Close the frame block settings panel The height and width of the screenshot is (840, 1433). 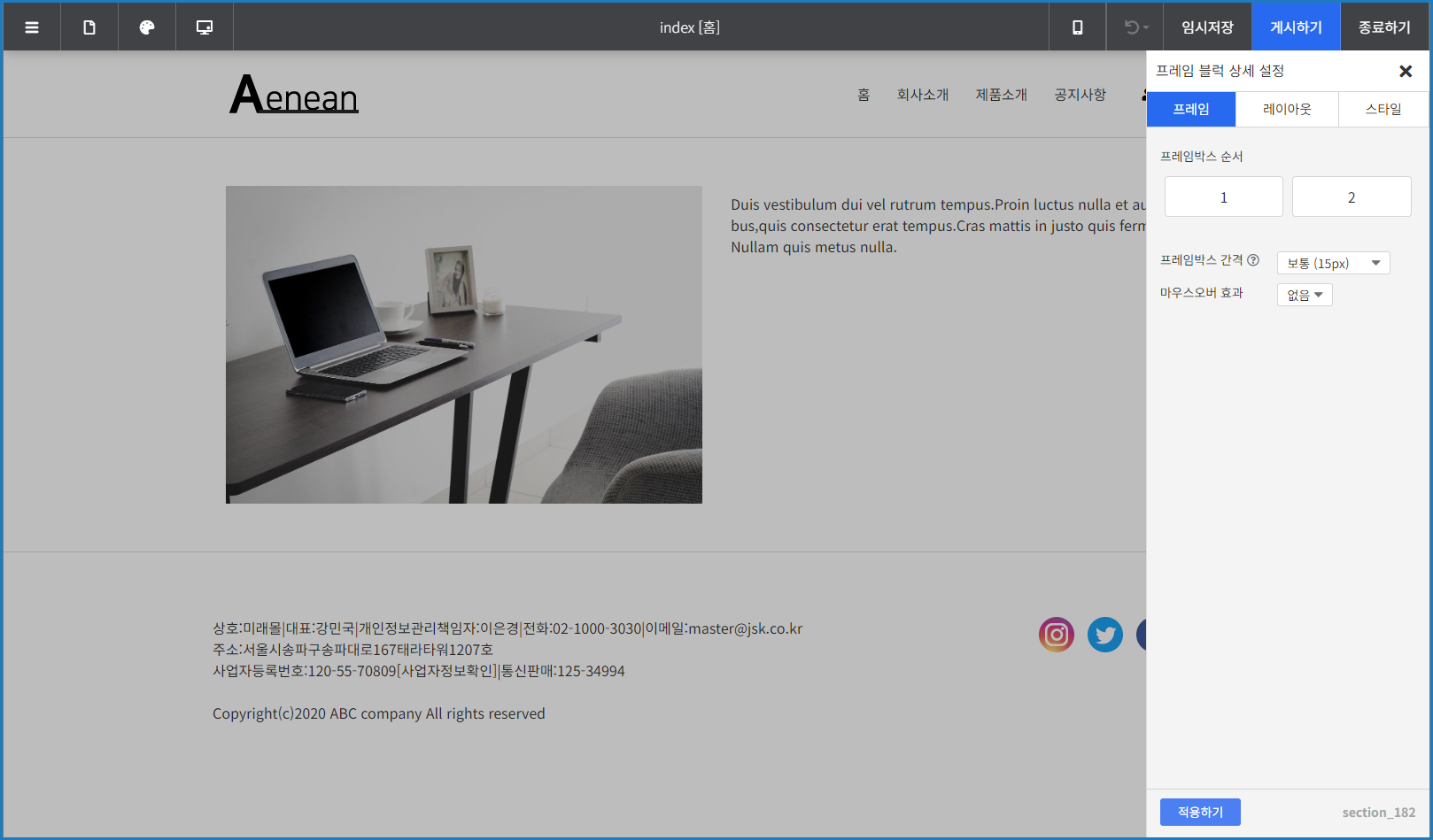point(1405,72)
